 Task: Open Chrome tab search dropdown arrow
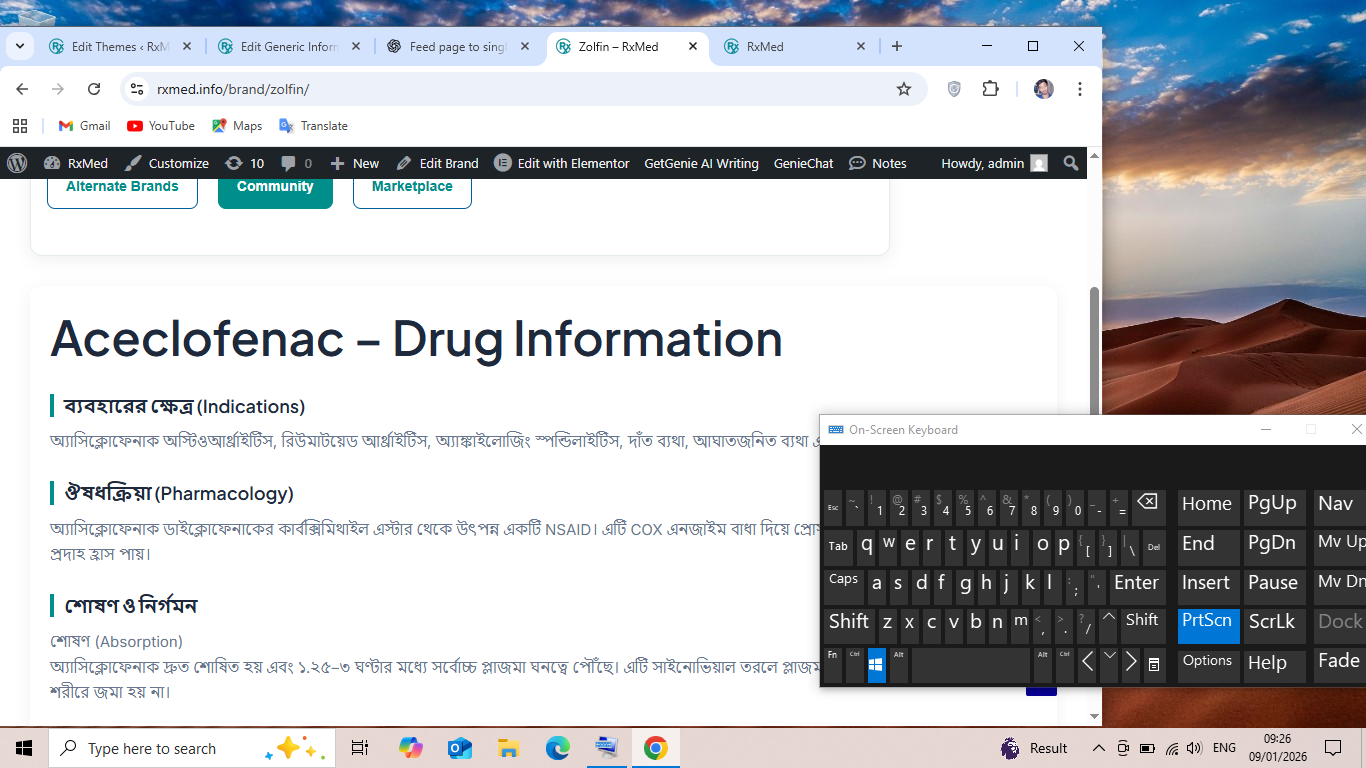point(19,46)
